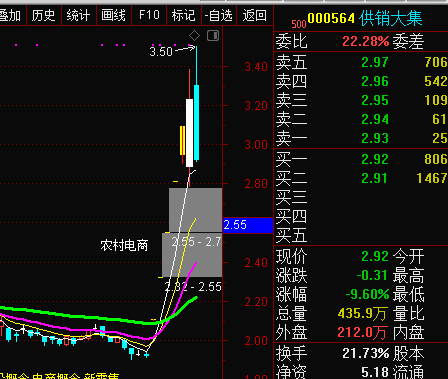Image resolution: width=448 pixels, height=379 pixels.
Task: Select 卖一 price 2.93
Action: (x=375, y=138)
